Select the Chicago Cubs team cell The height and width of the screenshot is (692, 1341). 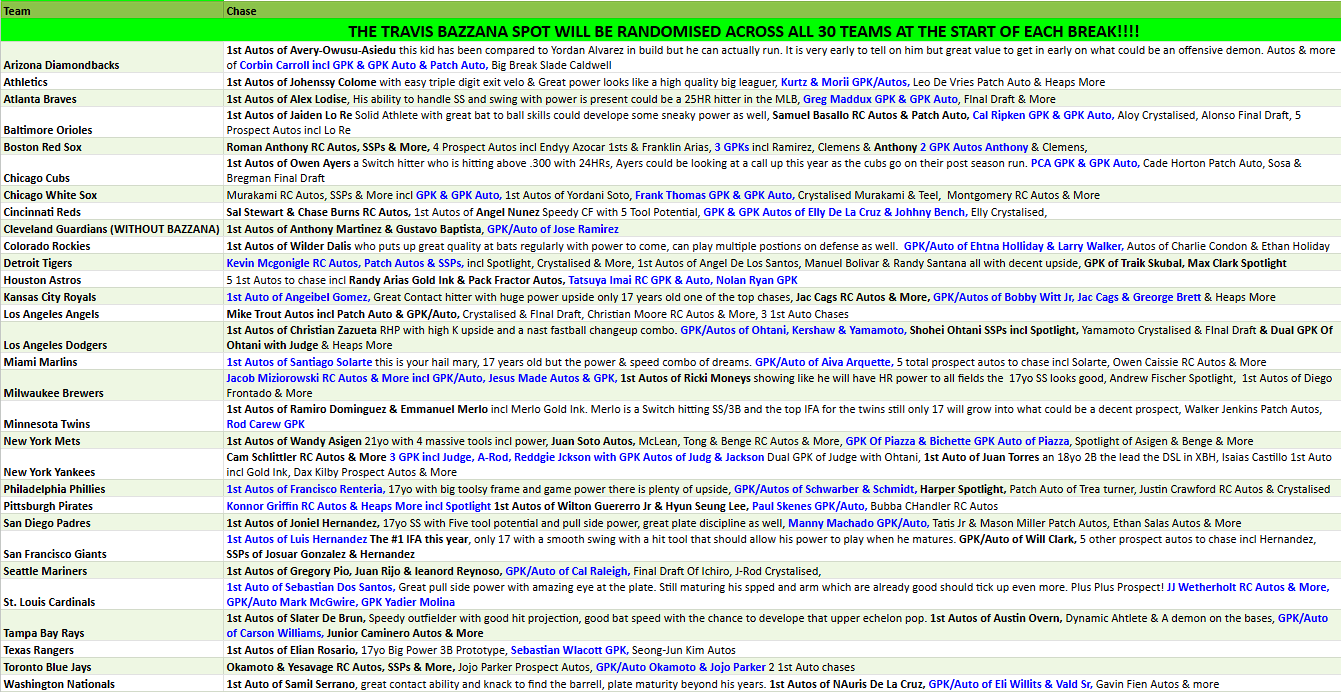(112, 171)
